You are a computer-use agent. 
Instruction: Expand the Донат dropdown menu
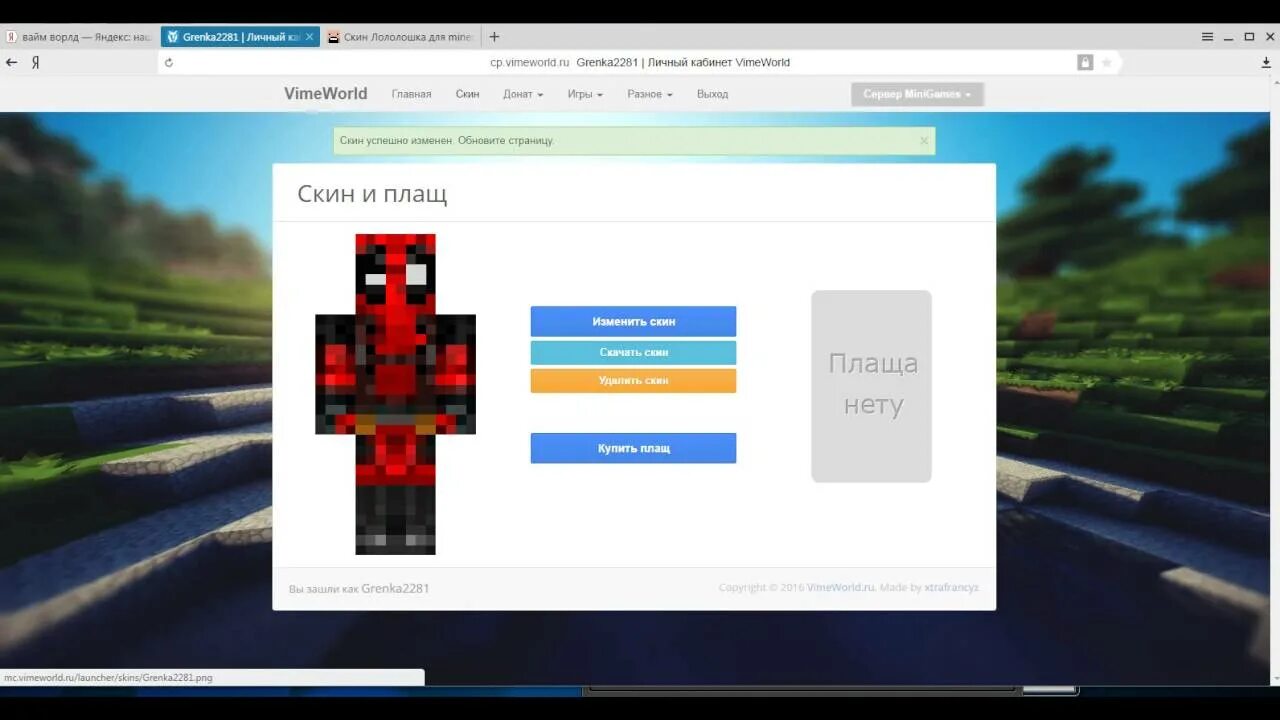pos(523,94)
